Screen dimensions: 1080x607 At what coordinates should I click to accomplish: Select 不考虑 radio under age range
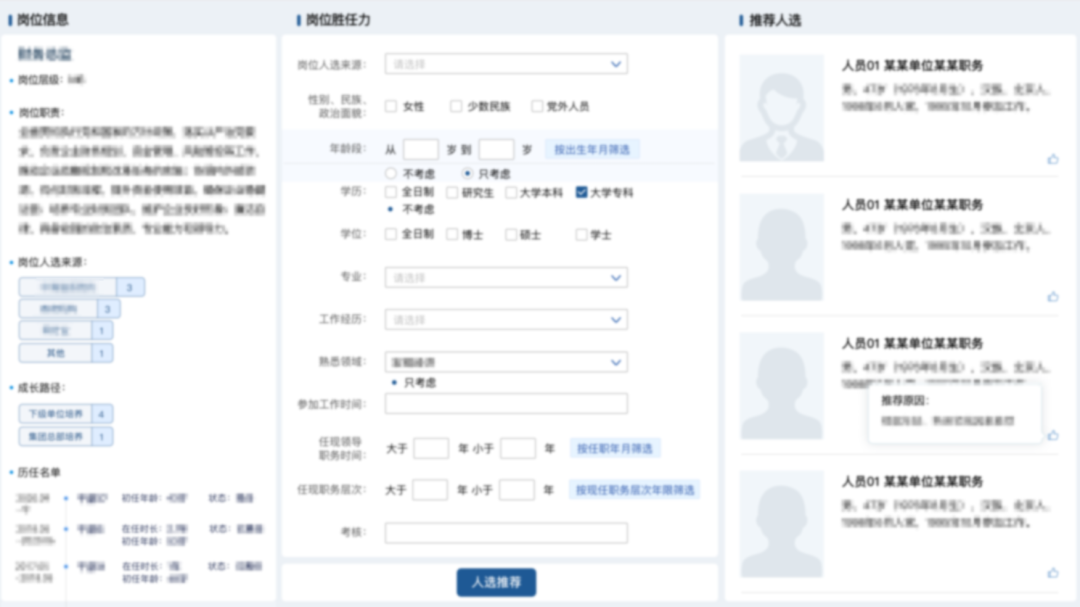pyautogui.click(x=391, y=174)
